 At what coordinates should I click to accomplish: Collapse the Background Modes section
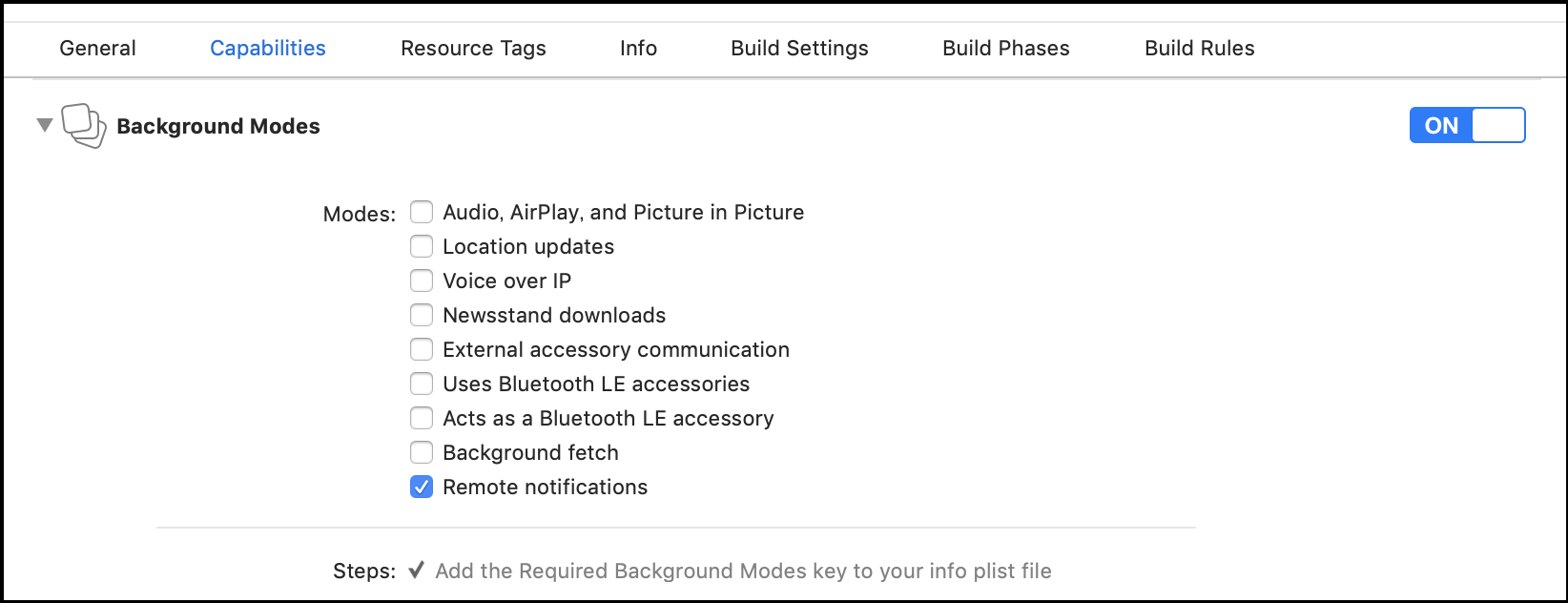(x=43, y=125)
